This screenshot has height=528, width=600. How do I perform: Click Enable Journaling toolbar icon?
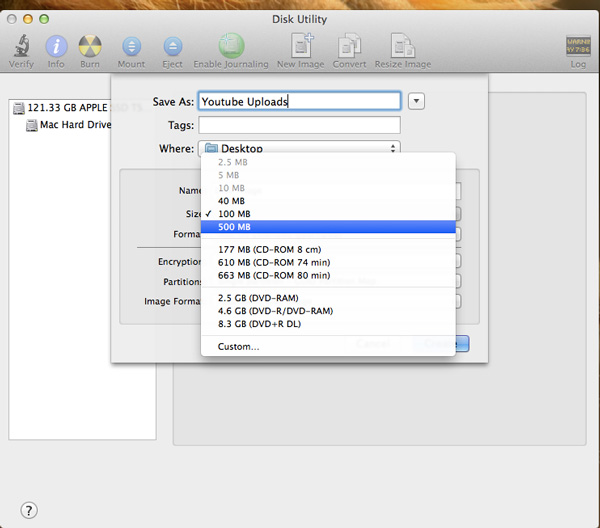(231, 46)
